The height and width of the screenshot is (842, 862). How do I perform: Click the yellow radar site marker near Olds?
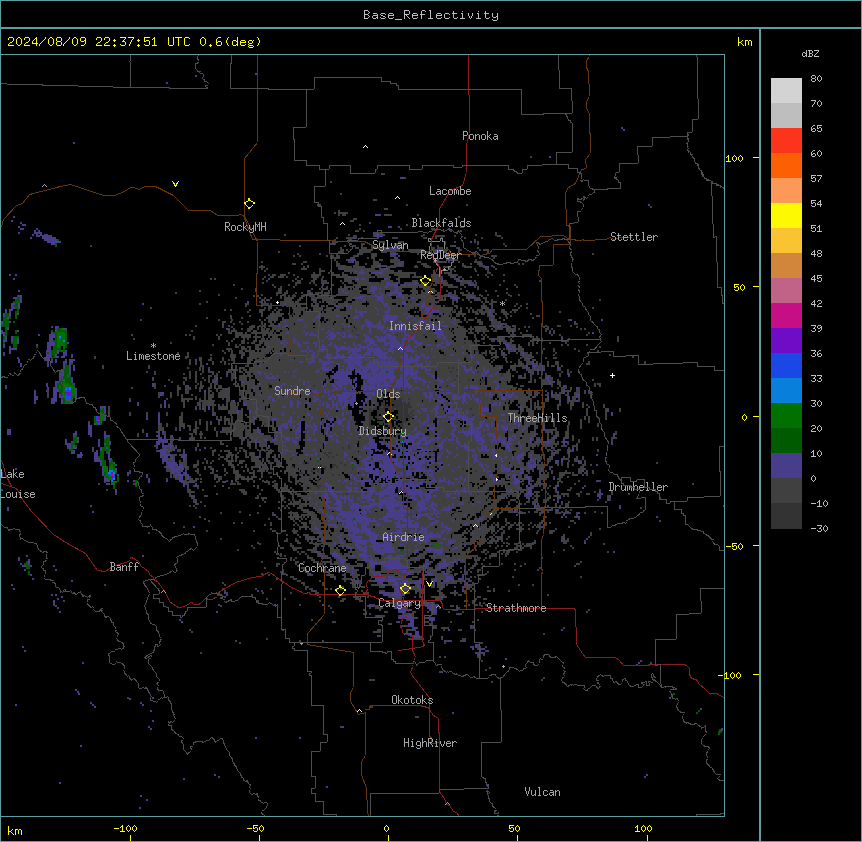pos(389,417)
